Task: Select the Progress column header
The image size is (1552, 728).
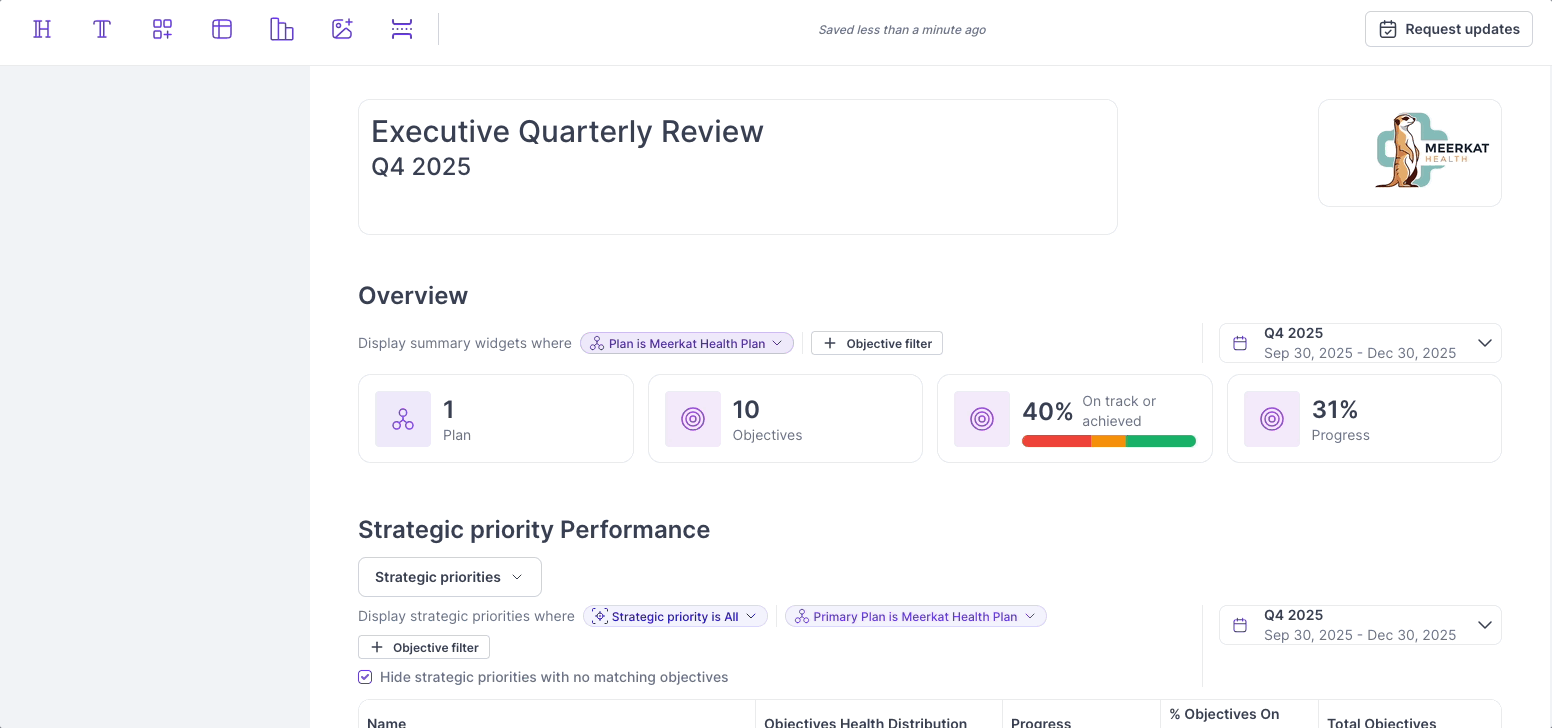Action: coord(1040,722)
